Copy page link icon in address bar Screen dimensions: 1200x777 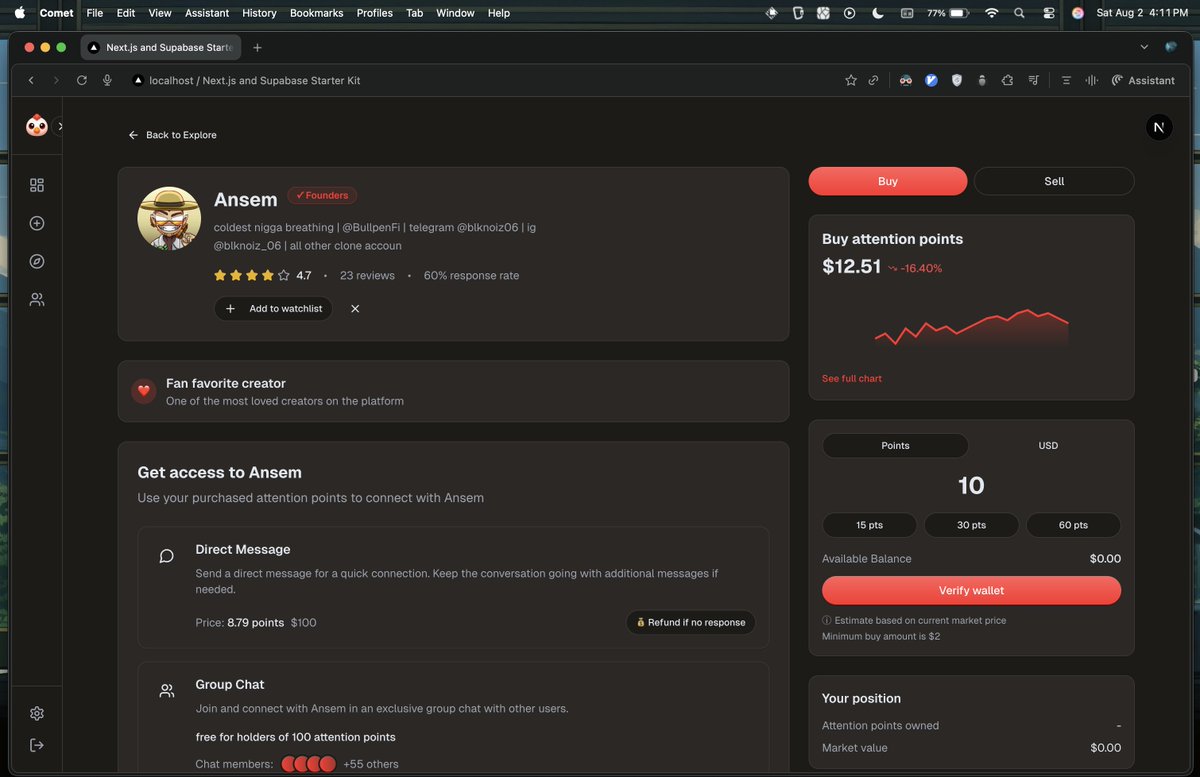tap(873, 80)
